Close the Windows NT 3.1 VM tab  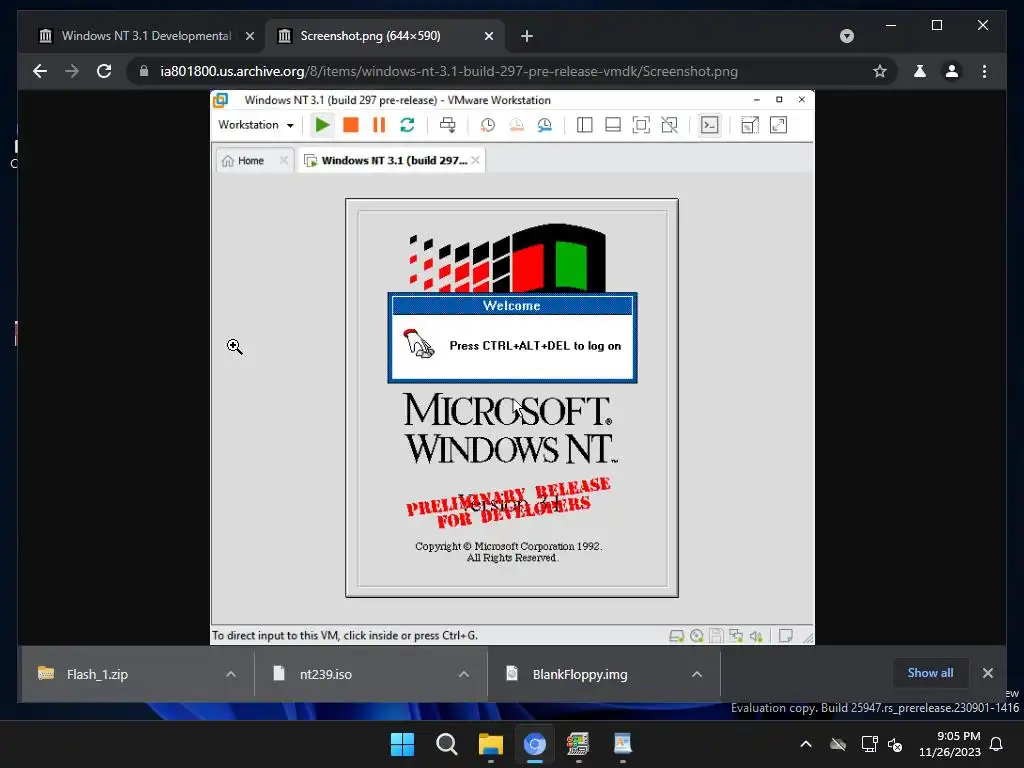click(475, 160)
